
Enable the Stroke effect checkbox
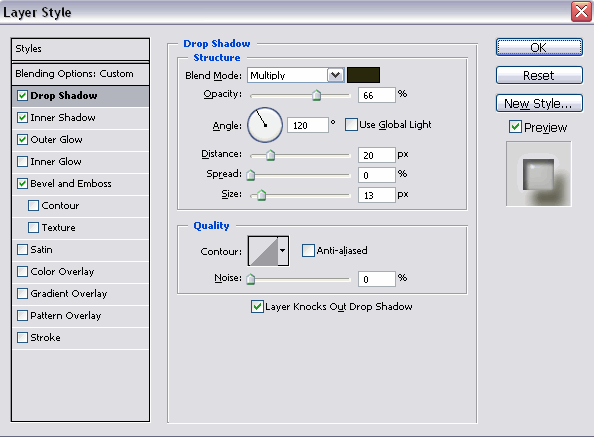[22, 337]
